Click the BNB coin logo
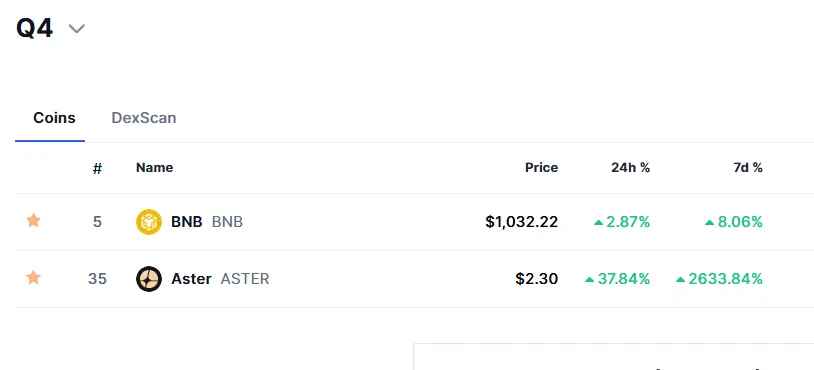Screen dimensions: 814x370 pyautogui.click(x=149, y=222)
